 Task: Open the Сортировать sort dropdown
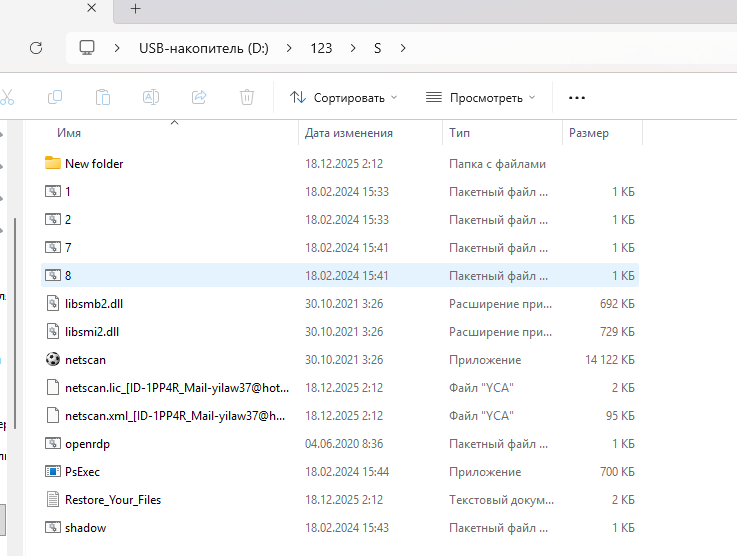point(343,97)
